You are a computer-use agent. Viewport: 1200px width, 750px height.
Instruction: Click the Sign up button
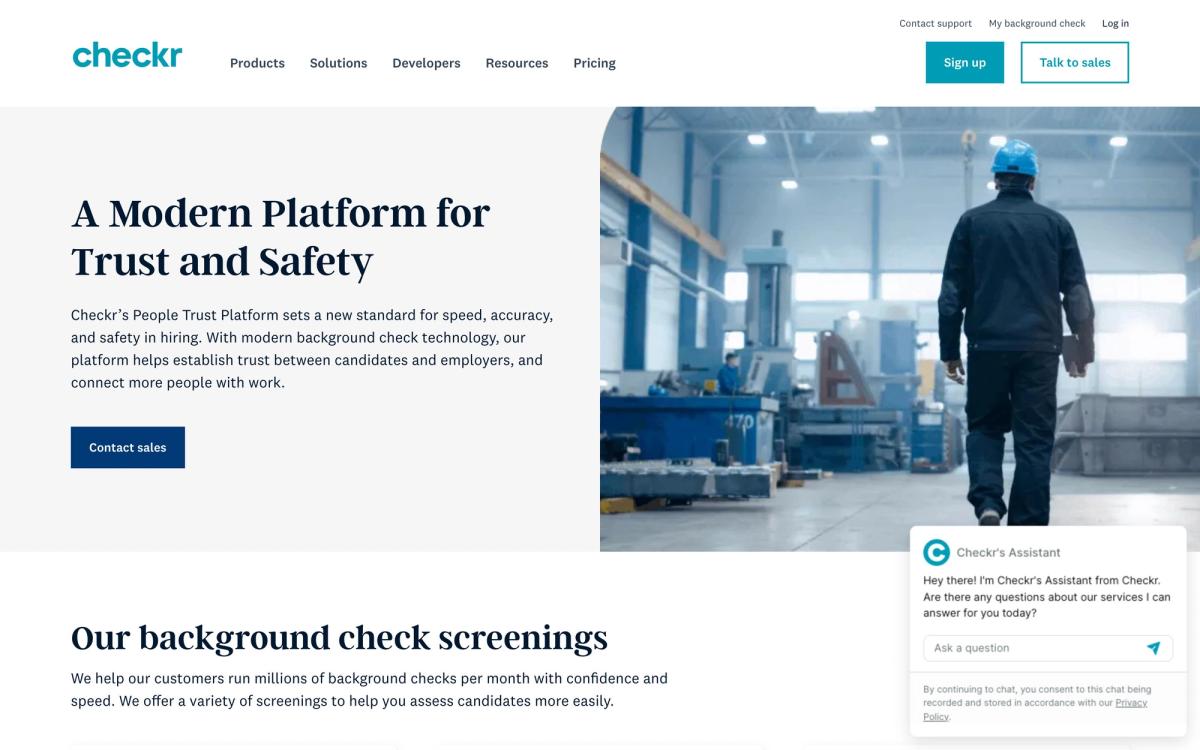965,62
